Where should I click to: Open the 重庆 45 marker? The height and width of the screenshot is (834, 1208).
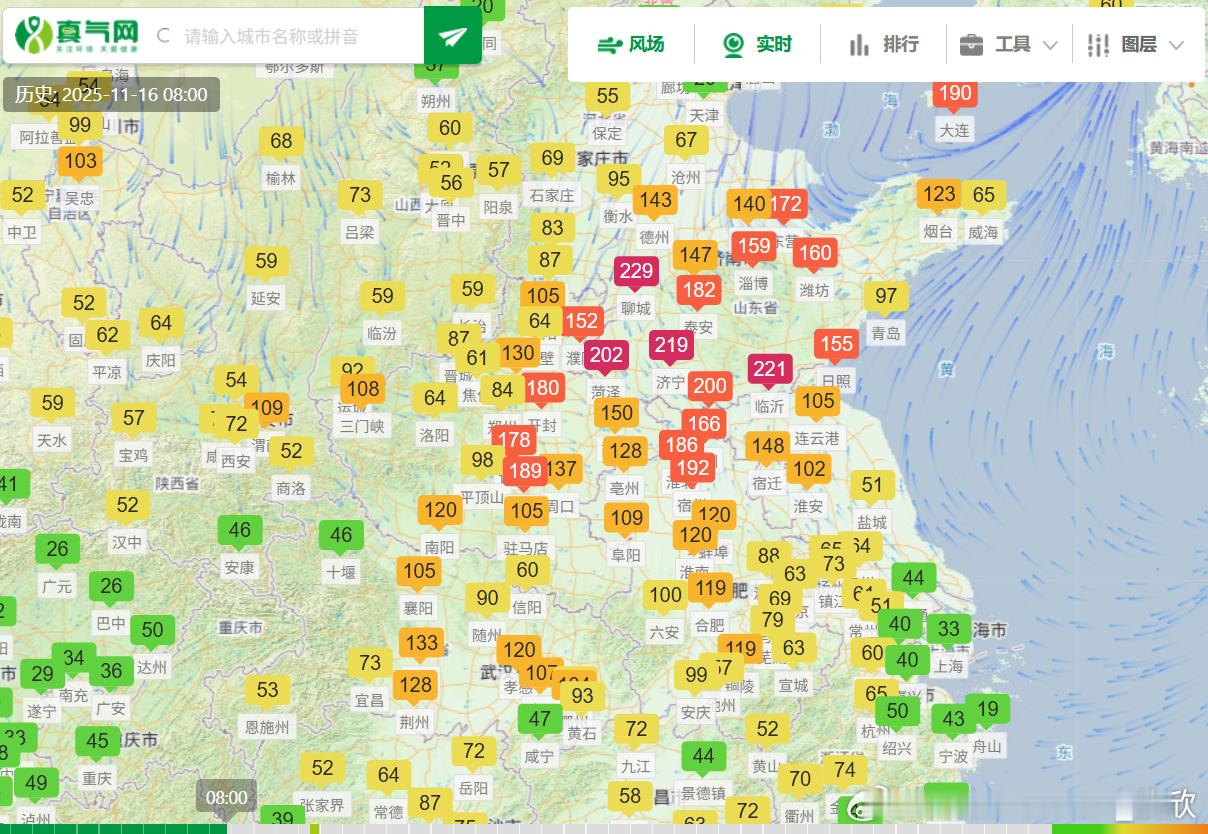(x=97, y=744)
